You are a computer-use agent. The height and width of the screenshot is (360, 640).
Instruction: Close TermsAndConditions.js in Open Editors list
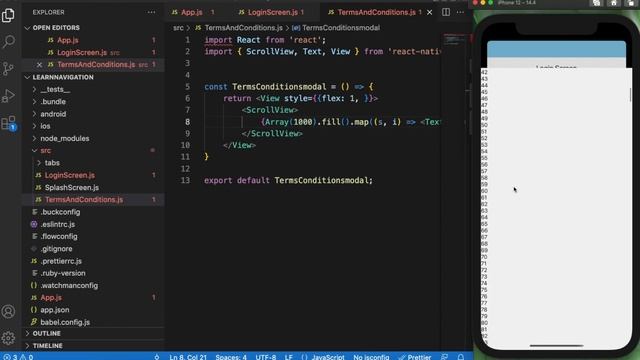pos(39,64)
